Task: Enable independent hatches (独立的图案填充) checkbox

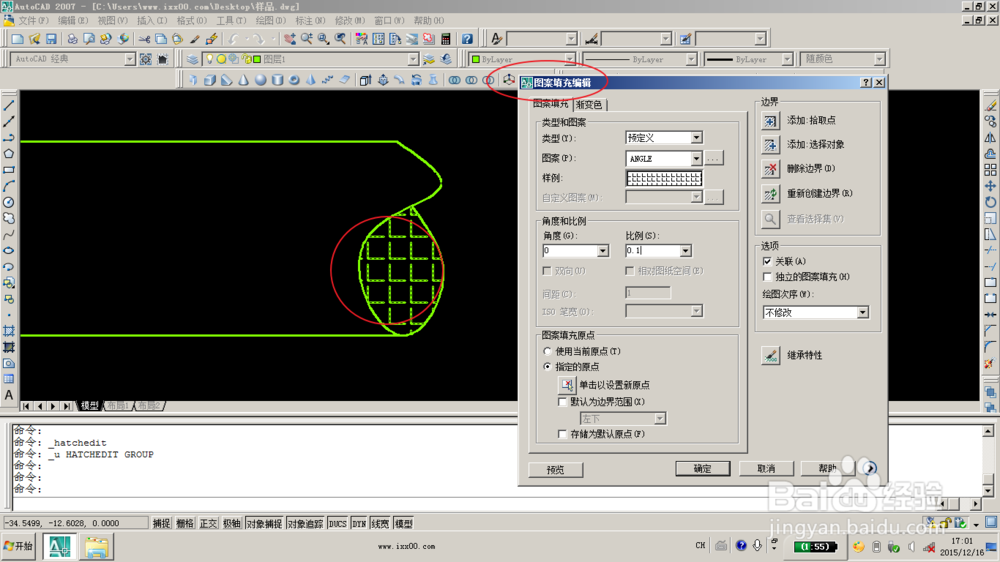Action: coord(767,277)
